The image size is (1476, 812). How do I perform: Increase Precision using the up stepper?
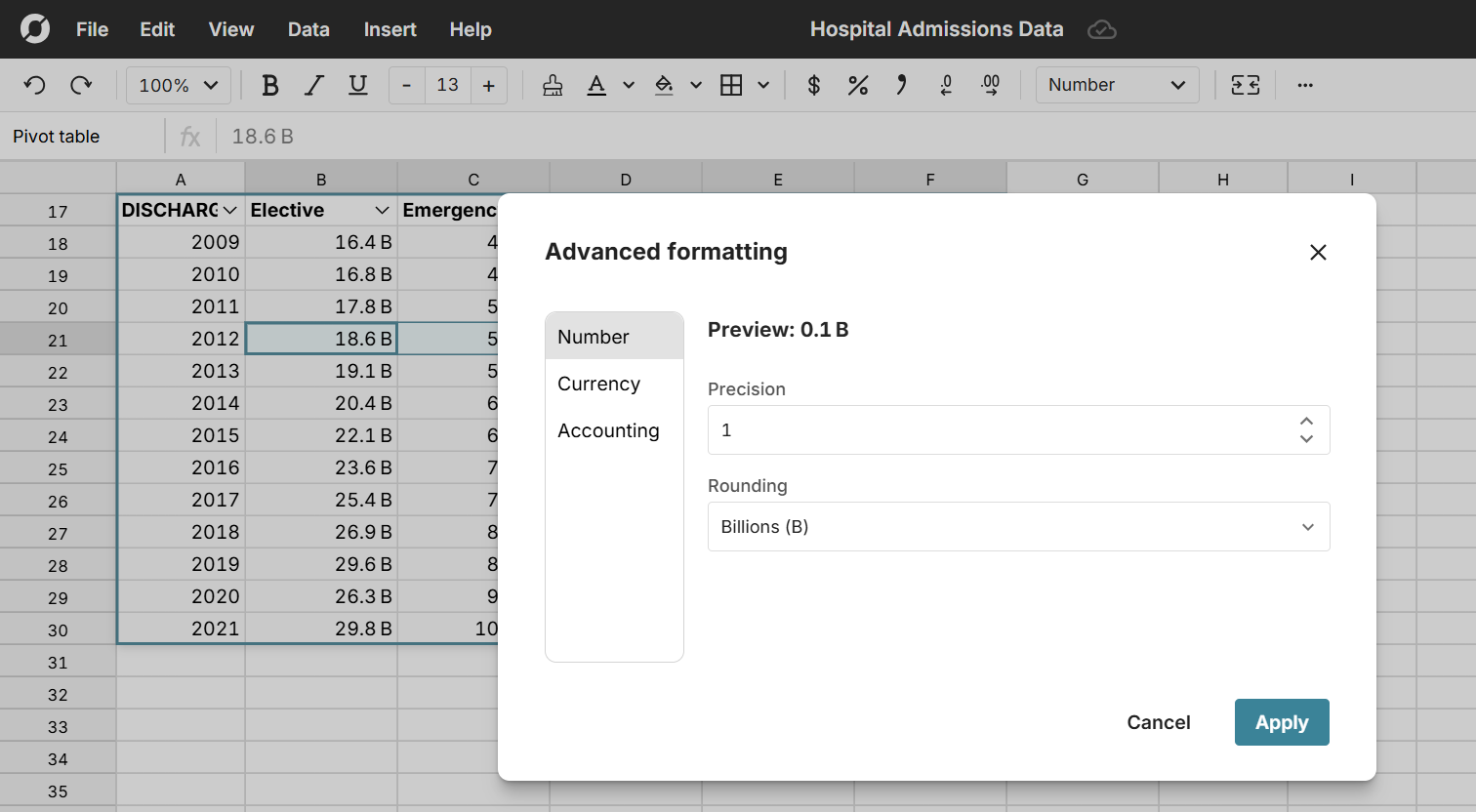click(x=1306, y=422)
